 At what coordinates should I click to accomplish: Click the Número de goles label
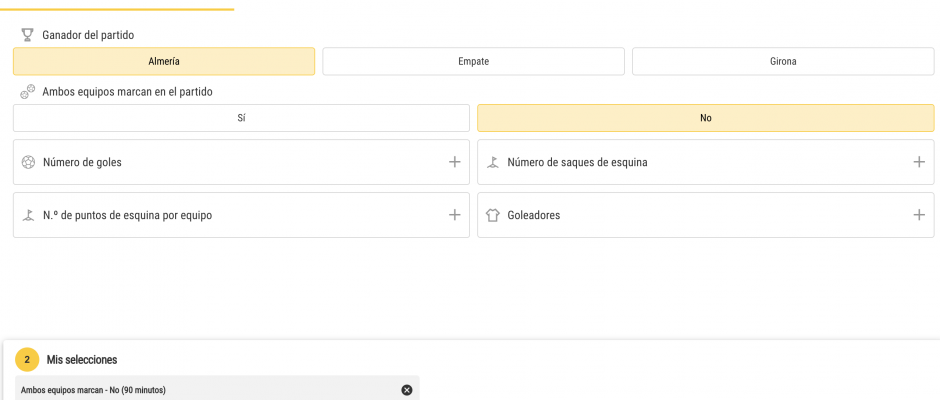(82, 162)
